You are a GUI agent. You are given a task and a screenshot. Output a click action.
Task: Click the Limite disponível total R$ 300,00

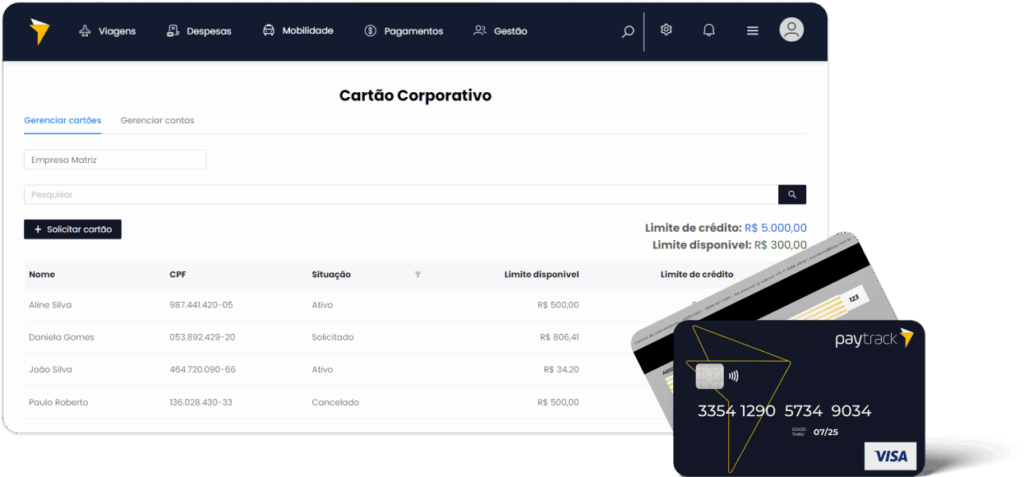pos(780,245)
